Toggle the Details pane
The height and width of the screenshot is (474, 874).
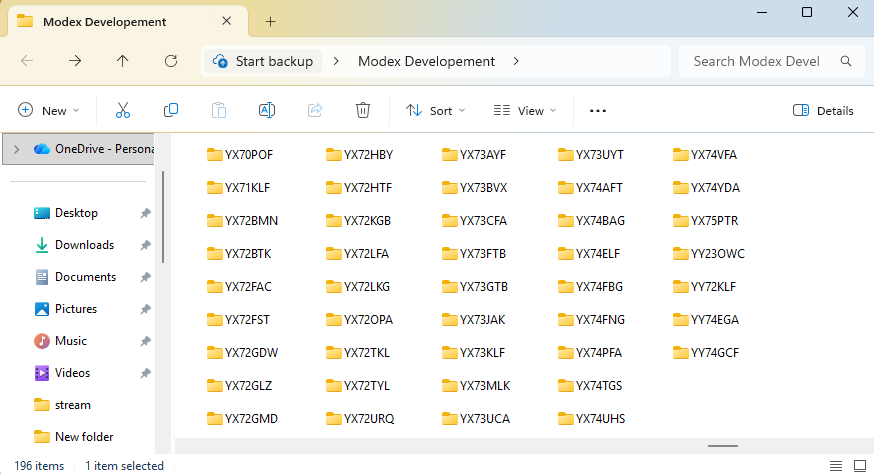[x=823, y=111]
